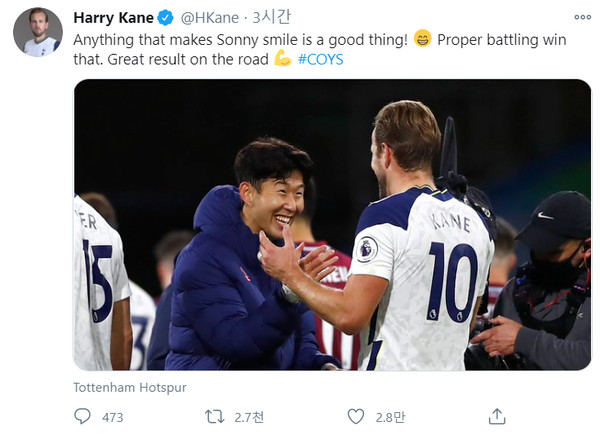The height and width of the screenshot is (435, 600).
Task: Open the share icon menu
Action: point(497,415)
